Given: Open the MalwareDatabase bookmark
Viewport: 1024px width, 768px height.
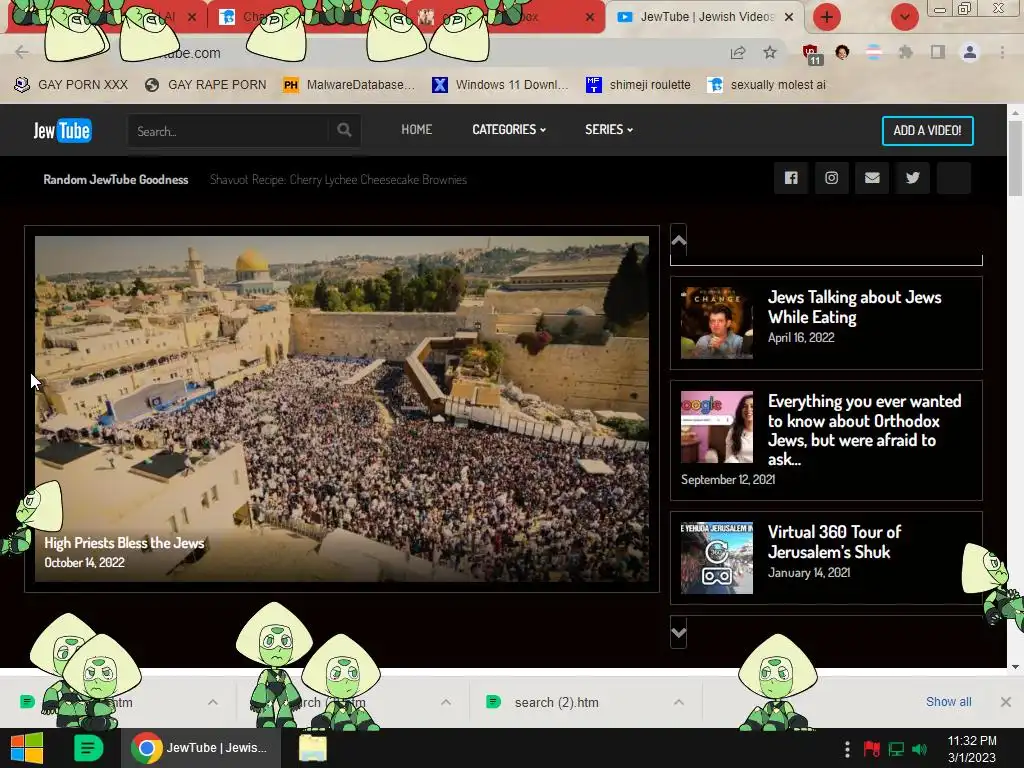Looking at the screenshot, I should click(349, 85).
